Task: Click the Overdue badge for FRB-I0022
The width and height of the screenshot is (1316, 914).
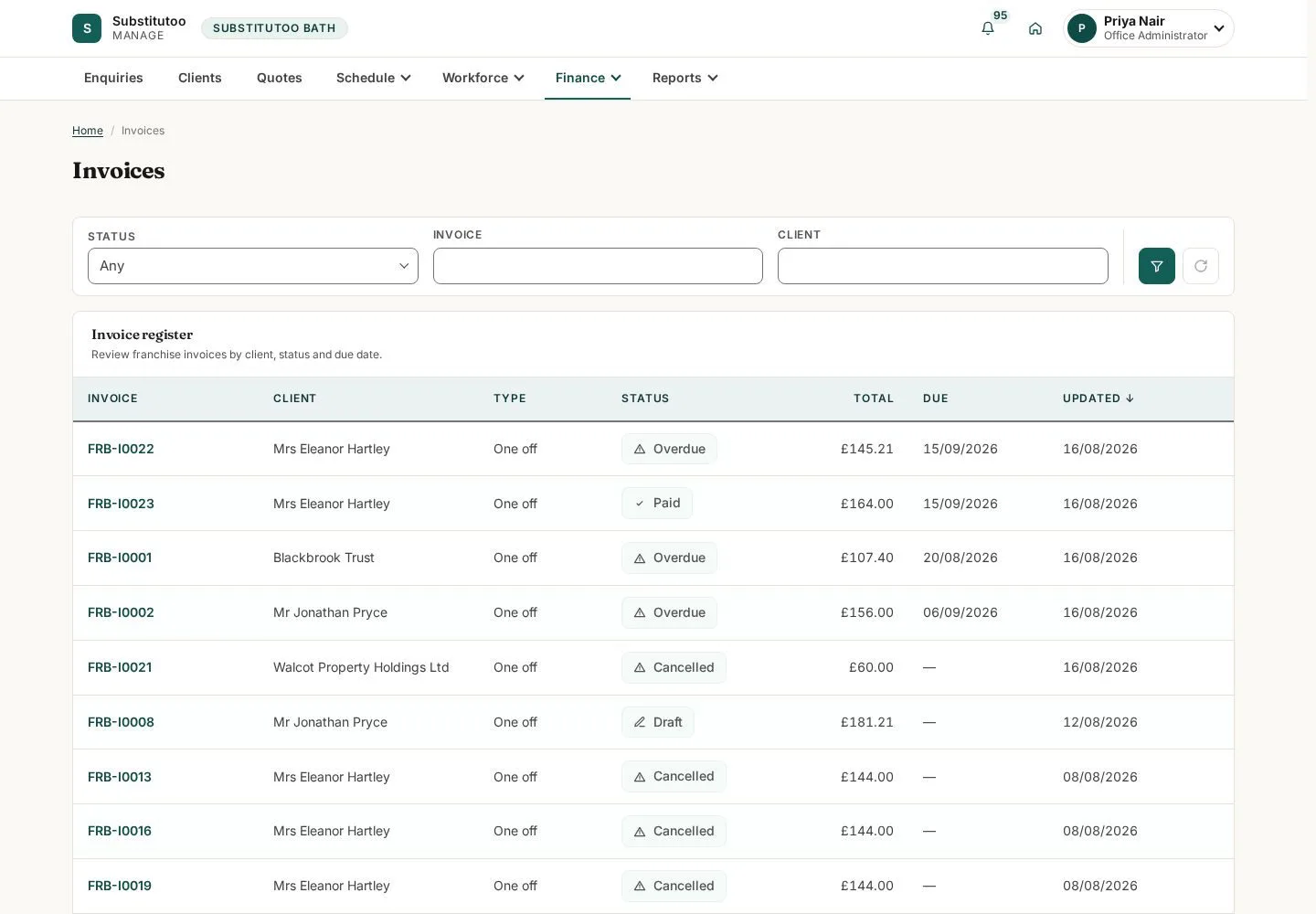Action: pyautogui.click(x=669, y=449)
